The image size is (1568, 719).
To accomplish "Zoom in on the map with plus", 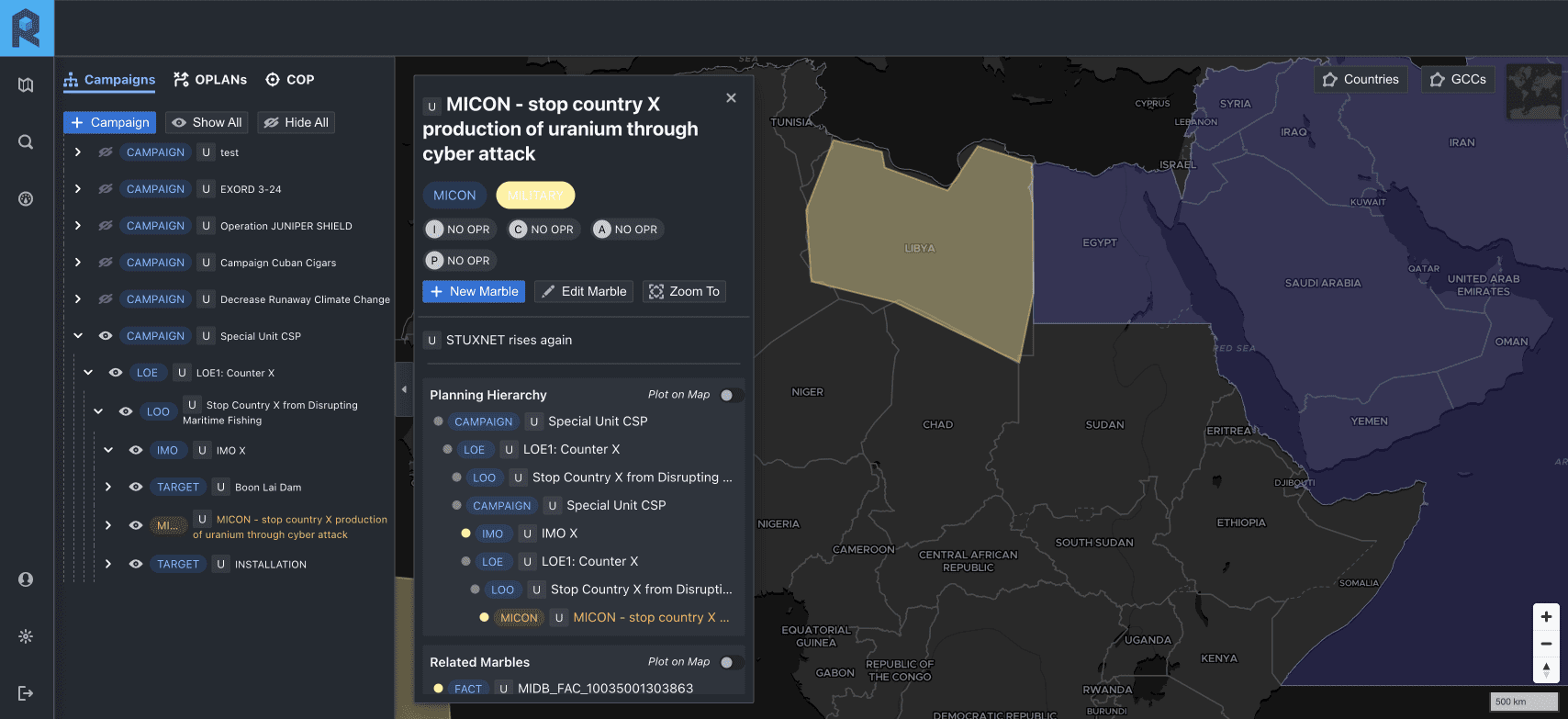I will 1546,617.
